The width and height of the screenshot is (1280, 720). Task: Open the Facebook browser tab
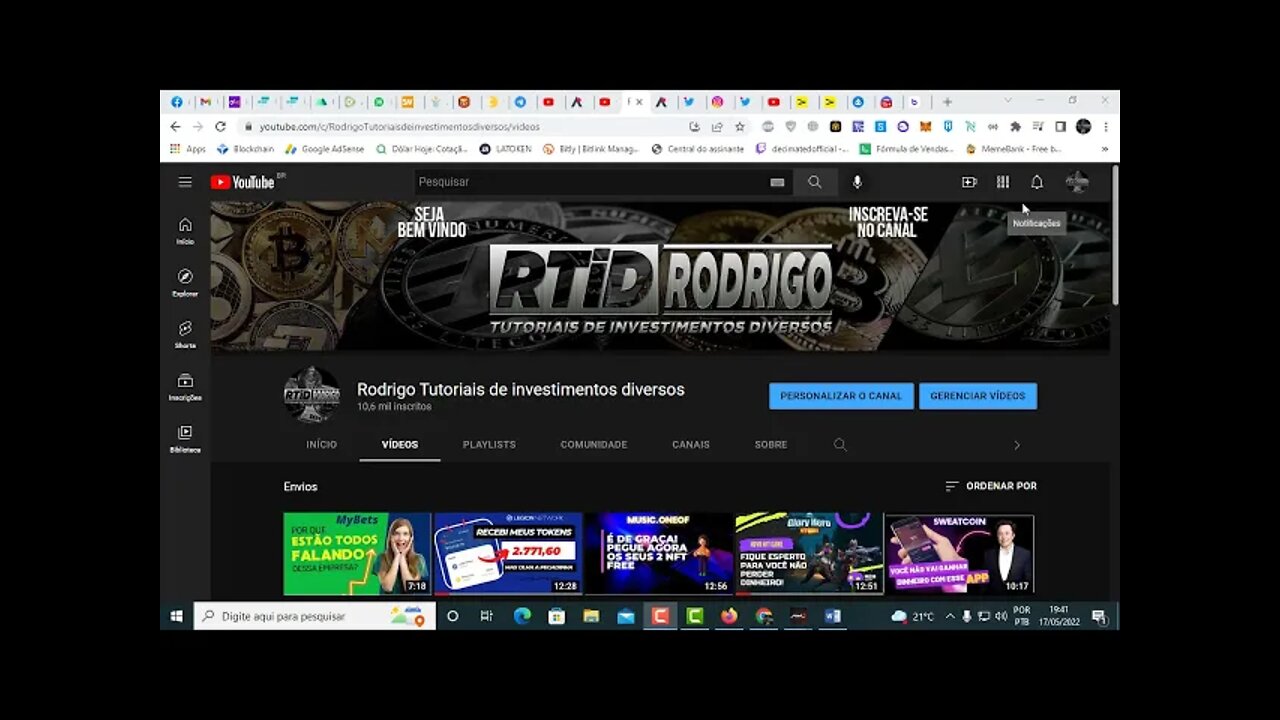(x=177, y=102)
